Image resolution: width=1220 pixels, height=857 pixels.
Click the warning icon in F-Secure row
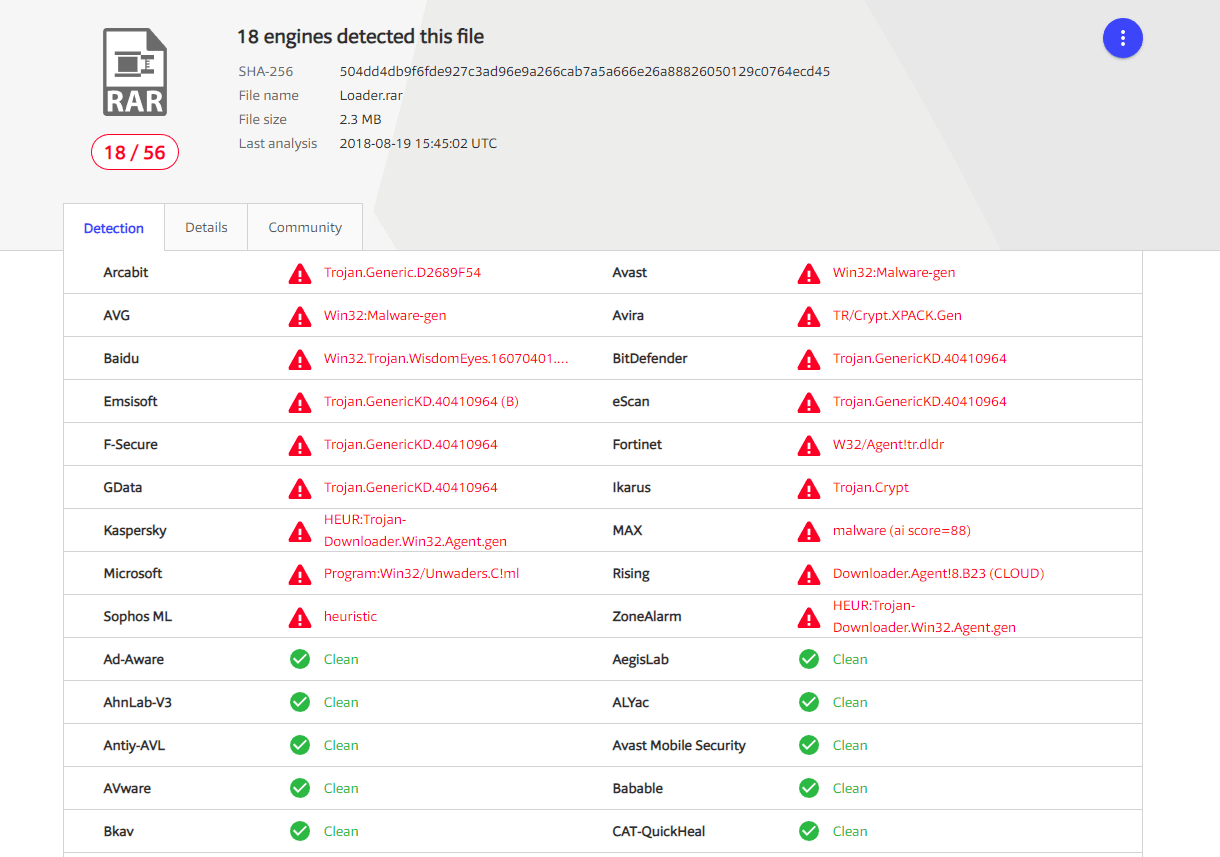(299, 445)
